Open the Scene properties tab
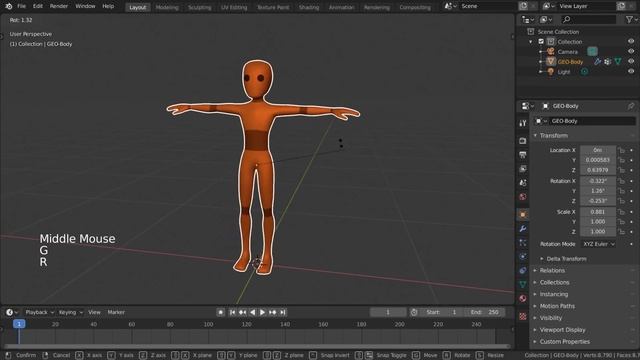The width and height of the screenshot is (640, 360). pos(523,182)
